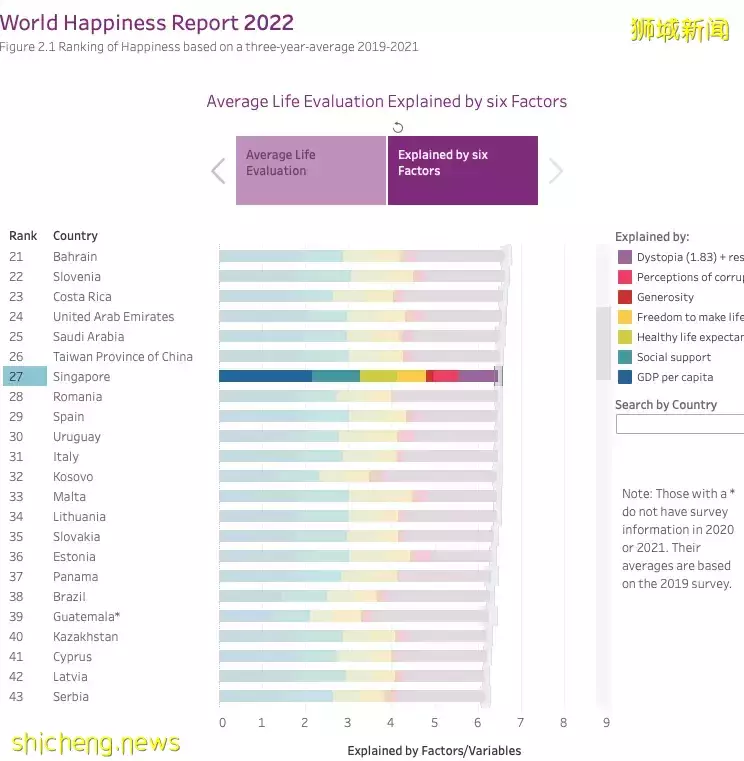Switch to Average Life Evaluation tab
Image resolution: width=744 pixels, height=761 pixels.
tap(310, 171)
